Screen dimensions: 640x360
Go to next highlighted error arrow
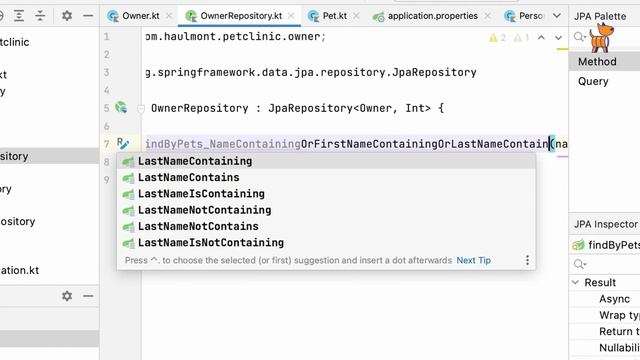point(558,38)
